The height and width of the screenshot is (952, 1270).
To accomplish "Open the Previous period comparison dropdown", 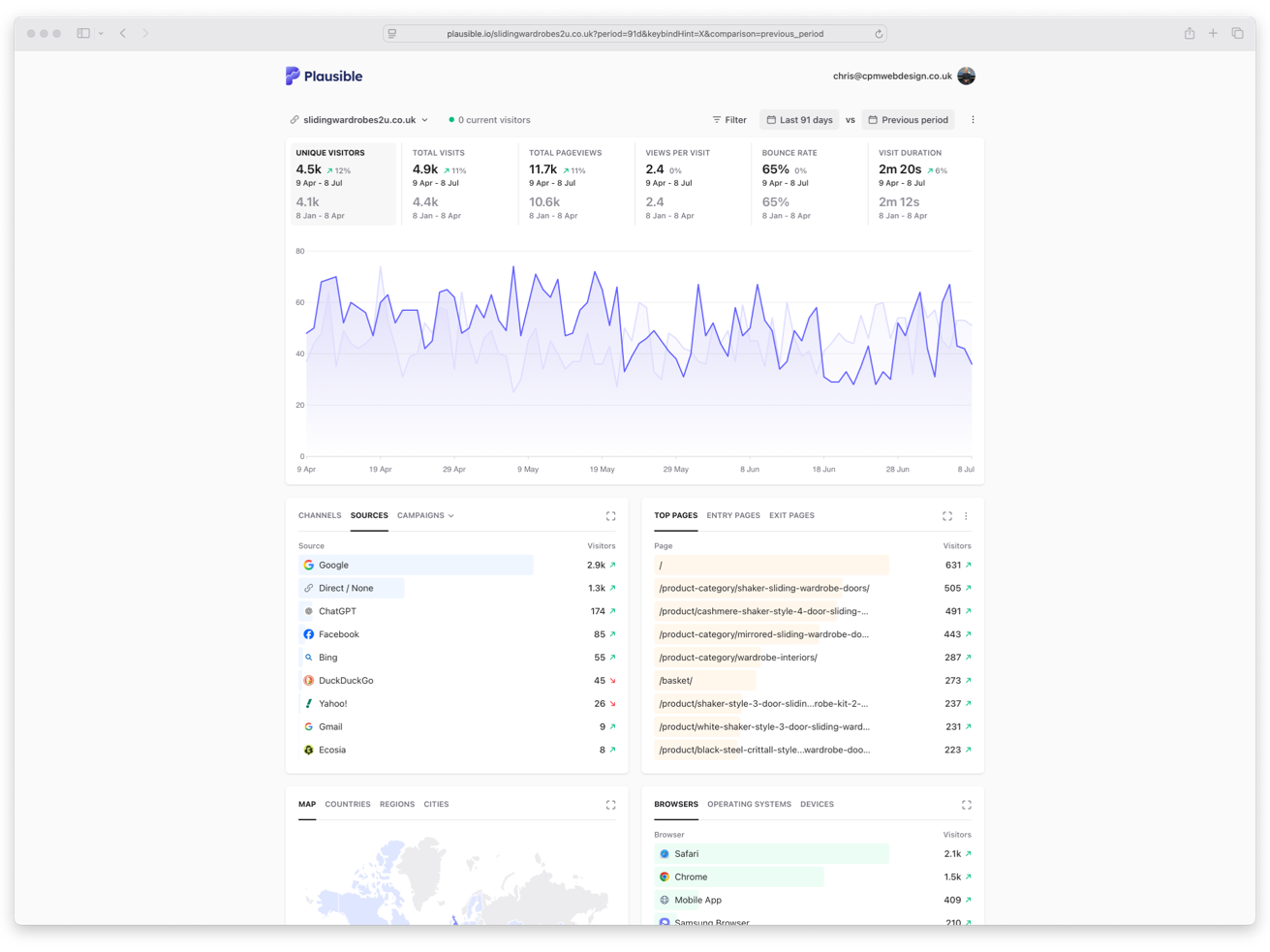I will (x=908, y=120).
